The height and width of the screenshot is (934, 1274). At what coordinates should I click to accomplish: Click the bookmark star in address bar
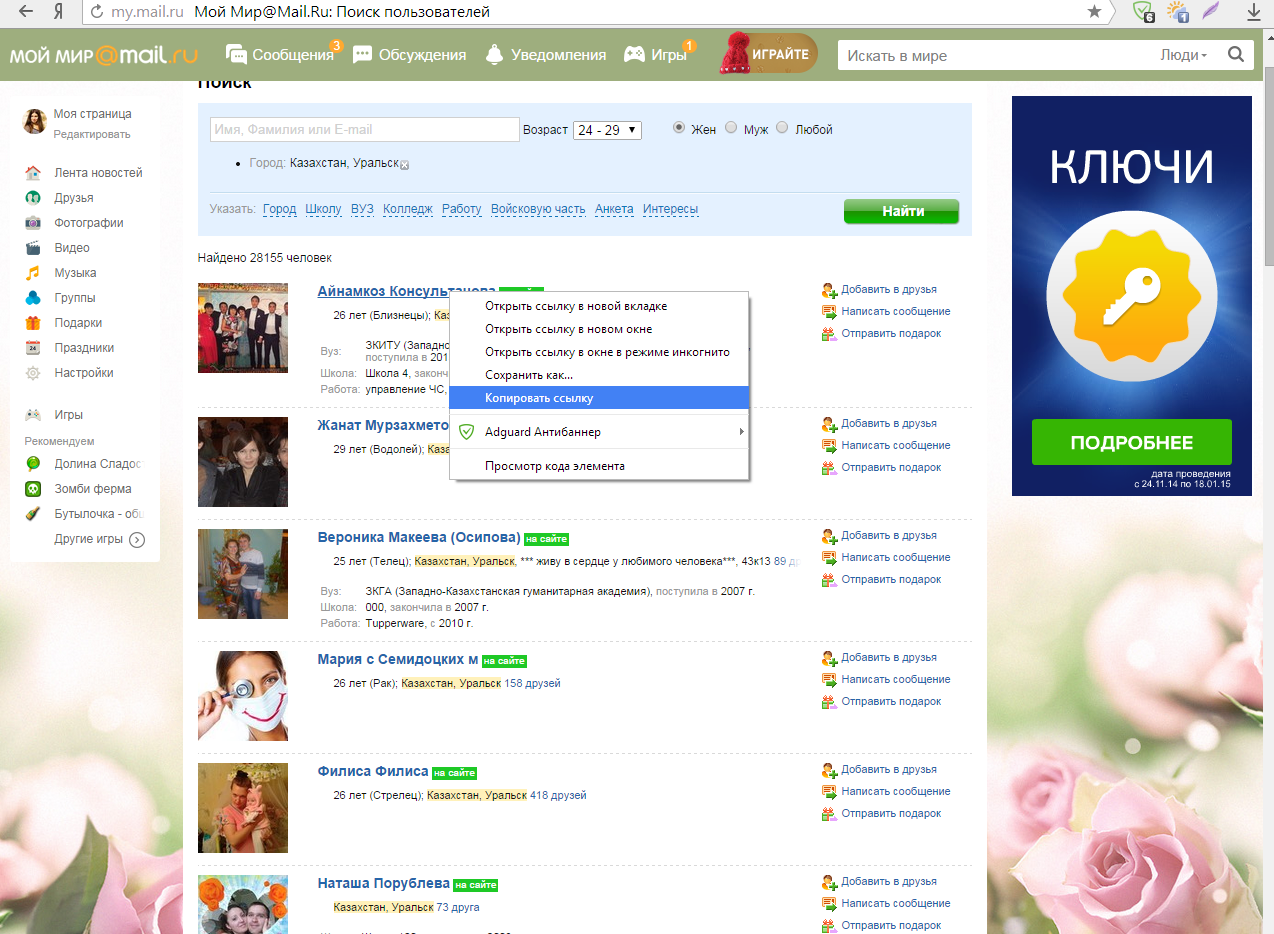[1095, 12]
